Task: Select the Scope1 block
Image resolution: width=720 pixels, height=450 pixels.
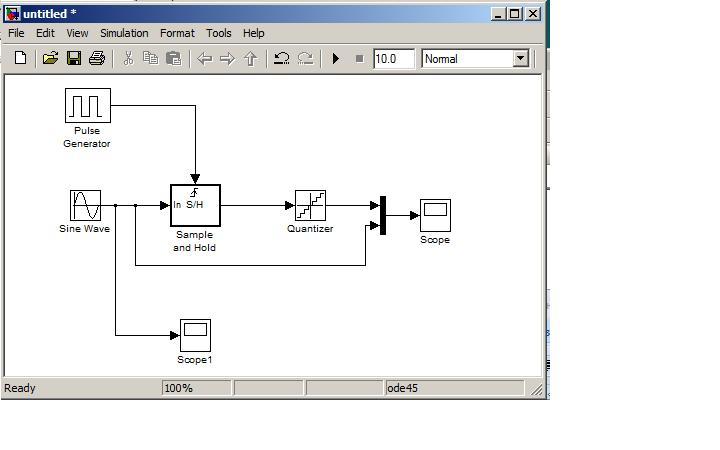Action: tap(195, 335)
